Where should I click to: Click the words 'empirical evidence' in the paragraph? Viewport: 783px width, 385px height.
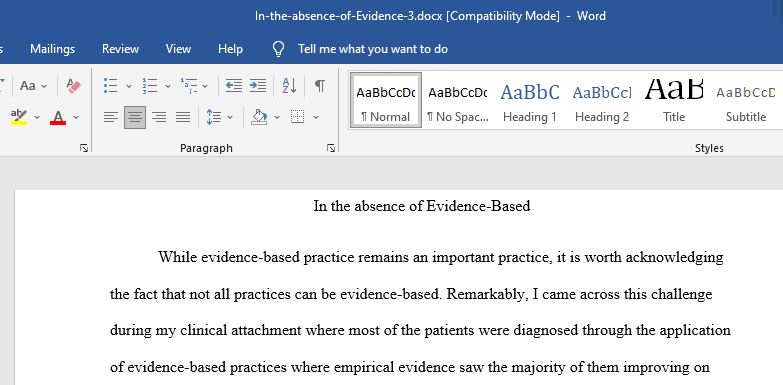[x=394, y=368]
